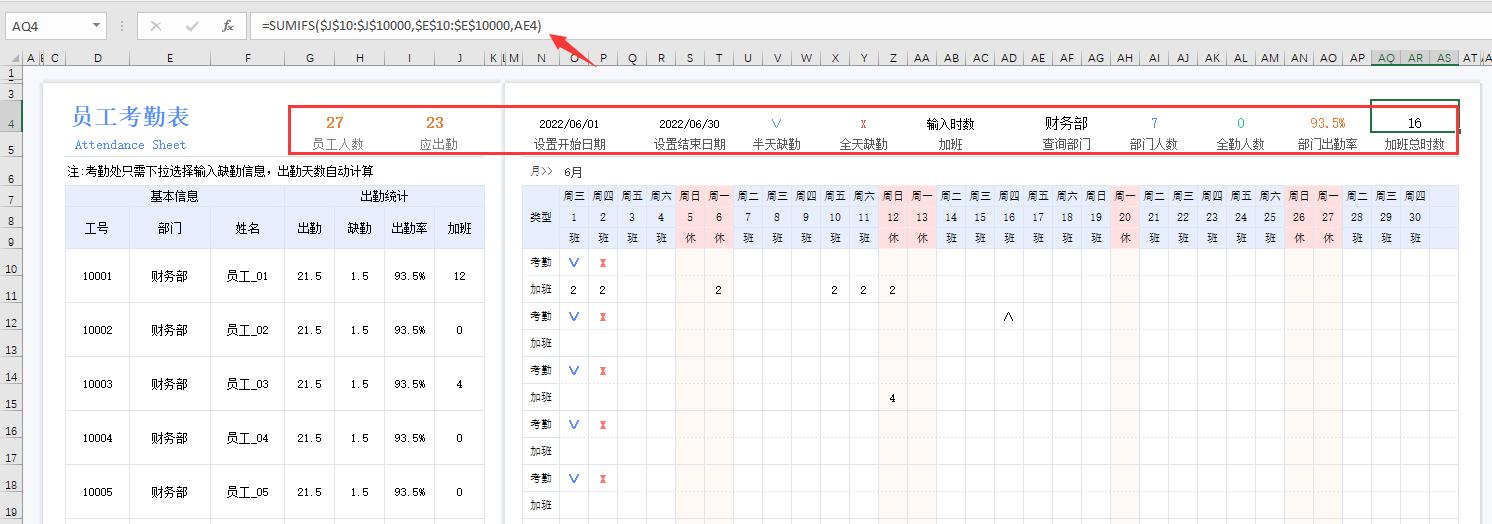Select employee ID 10001
The image size is (1492, 524).
point(97,276)
